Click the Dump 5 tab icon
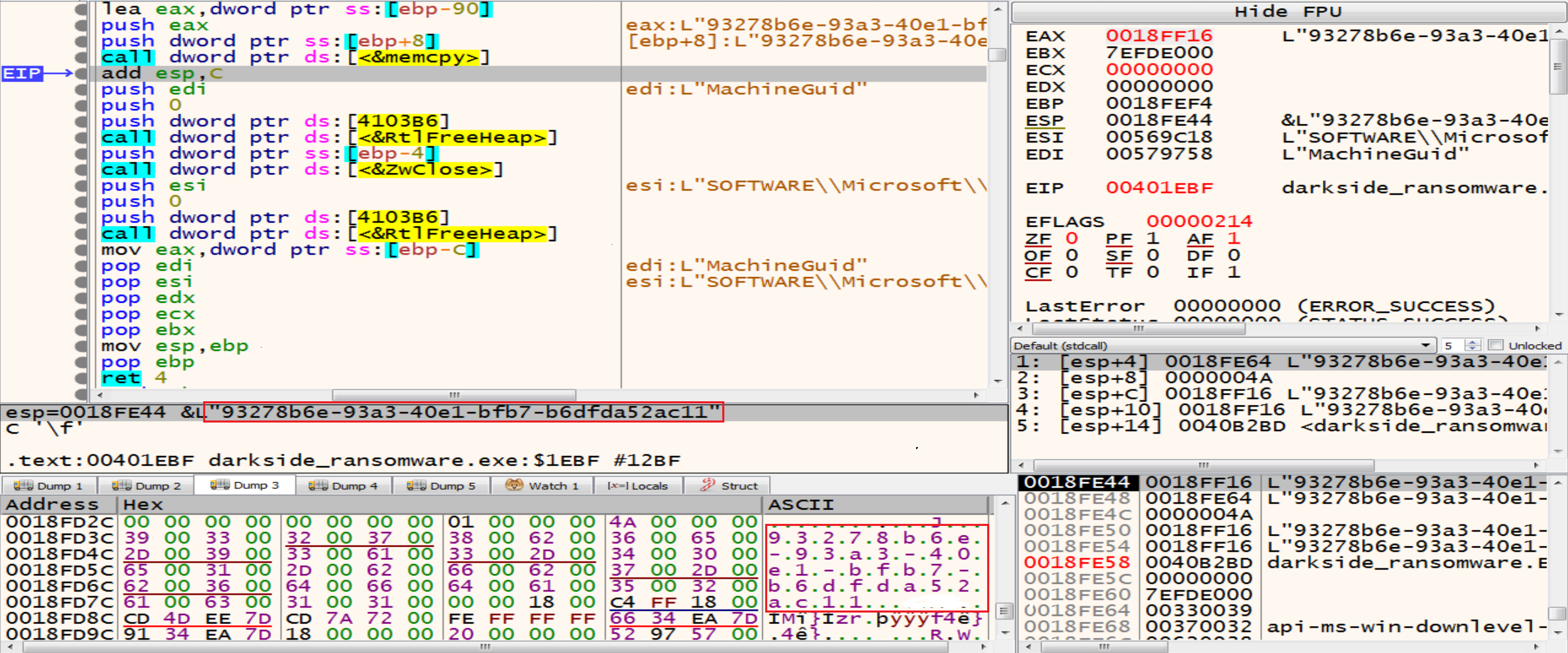This screenshot has width=1568, height=653. coord(417,485)
